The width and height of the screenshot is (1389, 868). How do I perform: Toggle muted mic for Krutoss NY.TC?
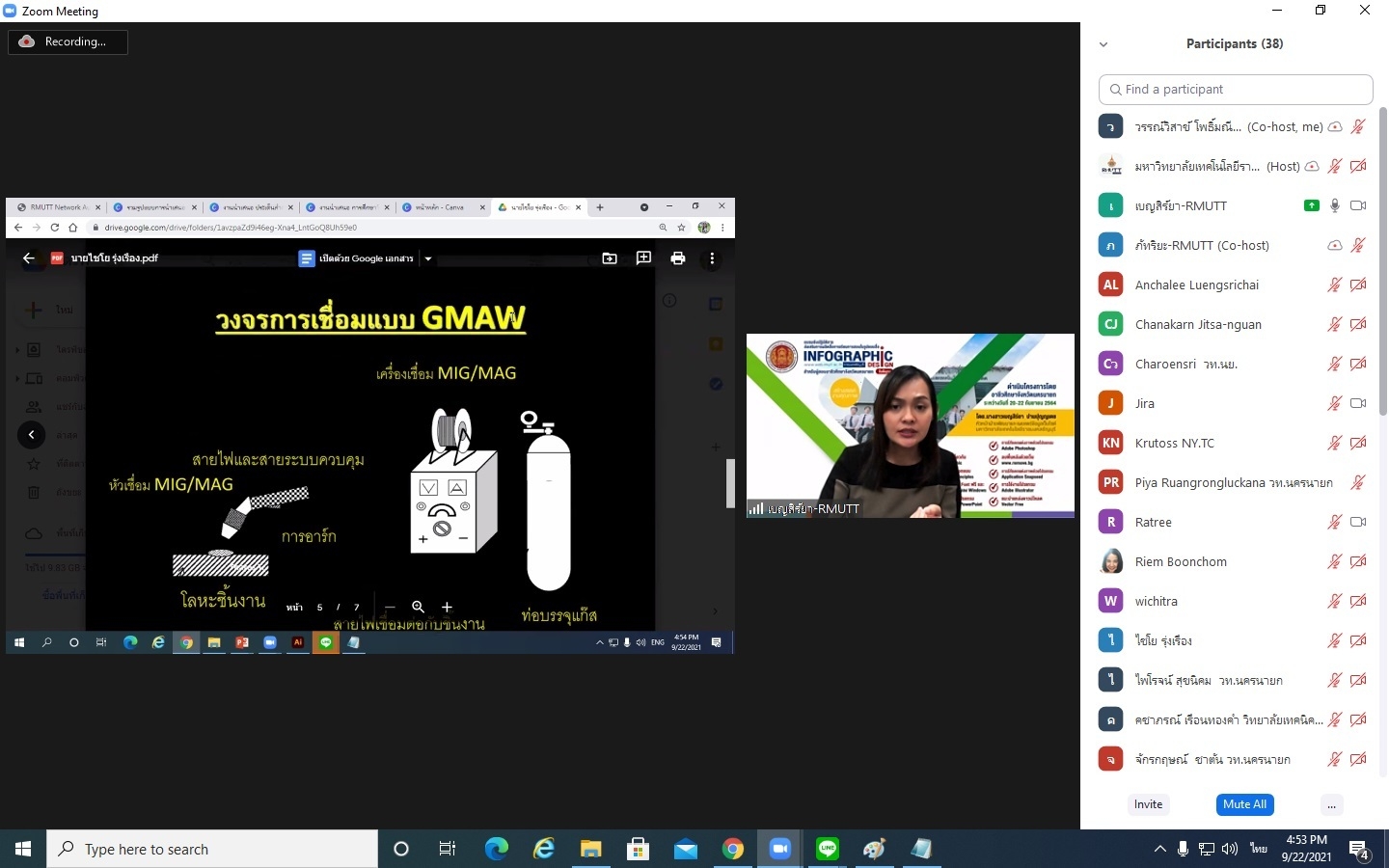pos(1335,443)
